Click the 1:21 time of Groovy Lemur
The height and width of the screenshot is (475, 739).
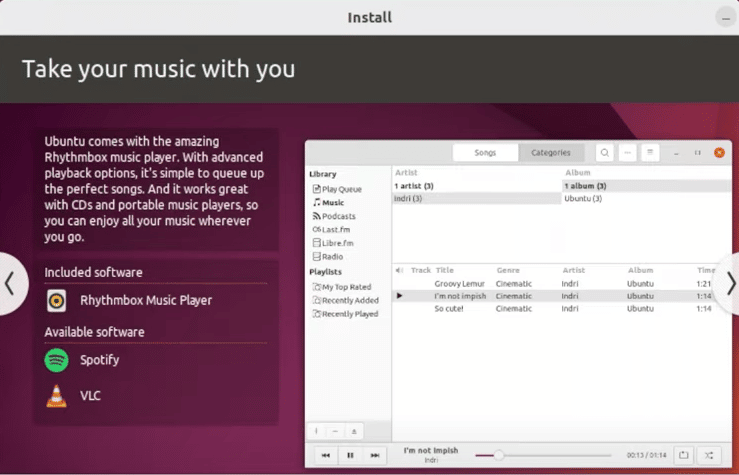click(x=703, y=284)
